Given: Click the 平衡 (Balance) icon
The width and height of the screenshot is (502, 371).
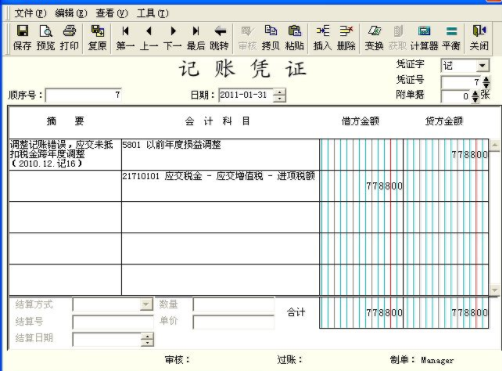Looking at the screenshot, I should pyautogui.click(x=451, y=38).
